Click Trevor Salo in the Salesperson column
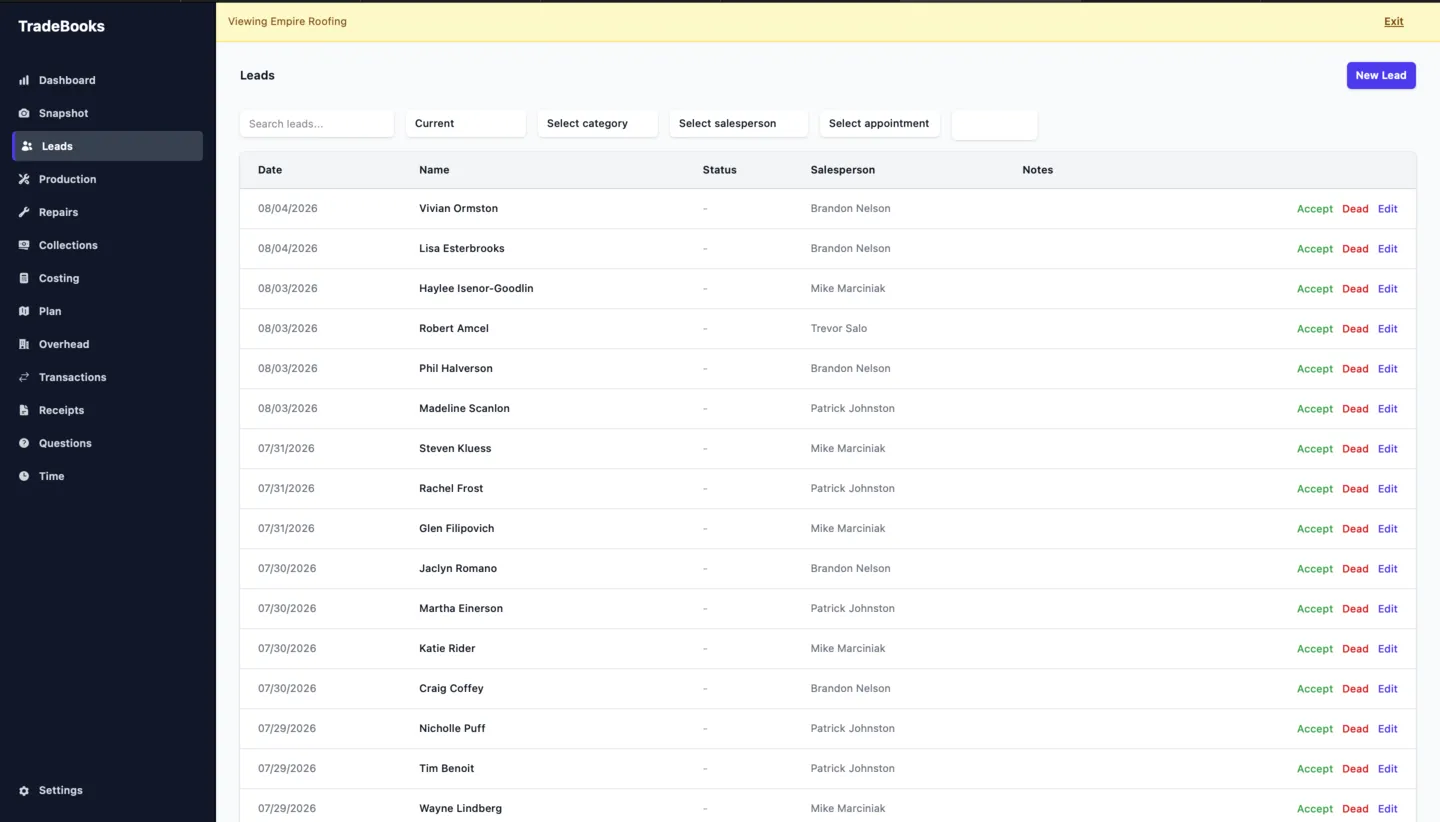This screenshot has width=1440, height=822. (839, 328)
